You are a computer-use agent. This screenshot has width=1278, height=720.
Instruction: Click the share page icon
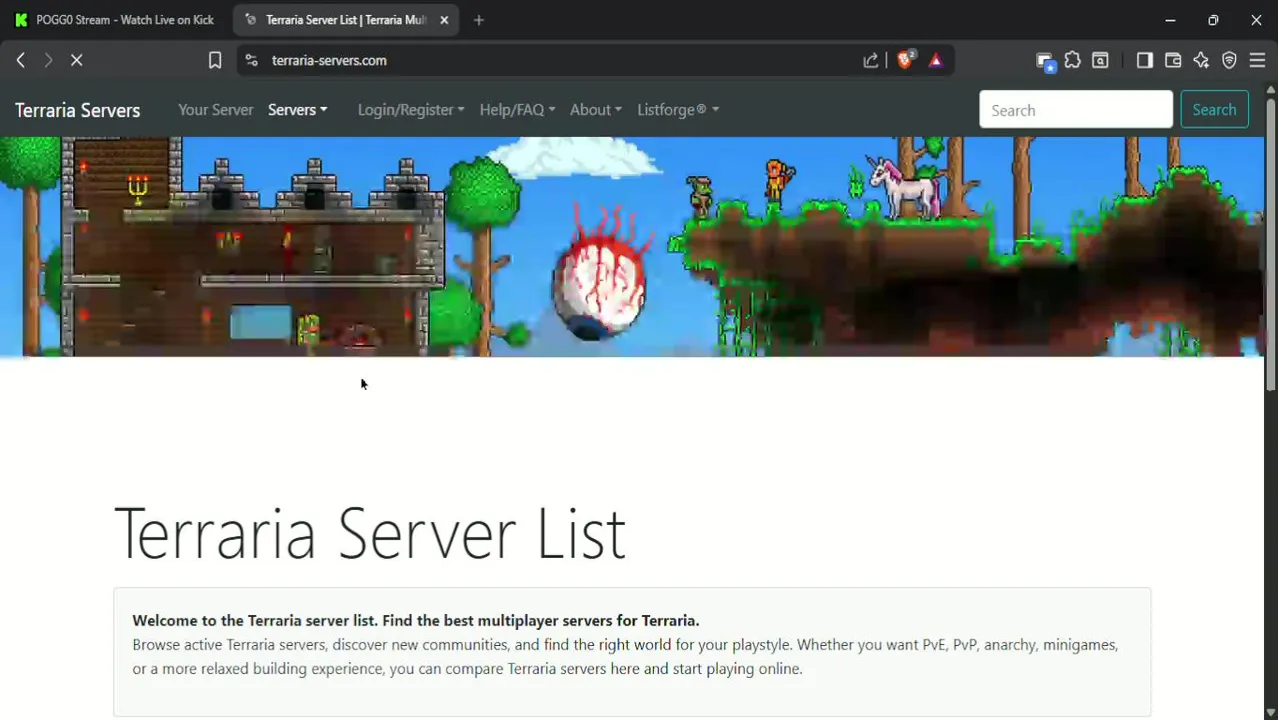click(871, 60)
